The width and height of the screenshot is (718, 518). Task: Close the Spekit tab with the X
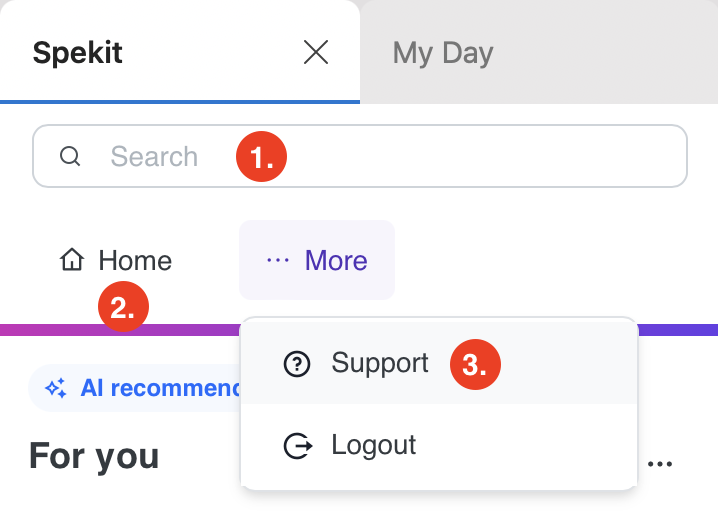(x=316, y=52)
